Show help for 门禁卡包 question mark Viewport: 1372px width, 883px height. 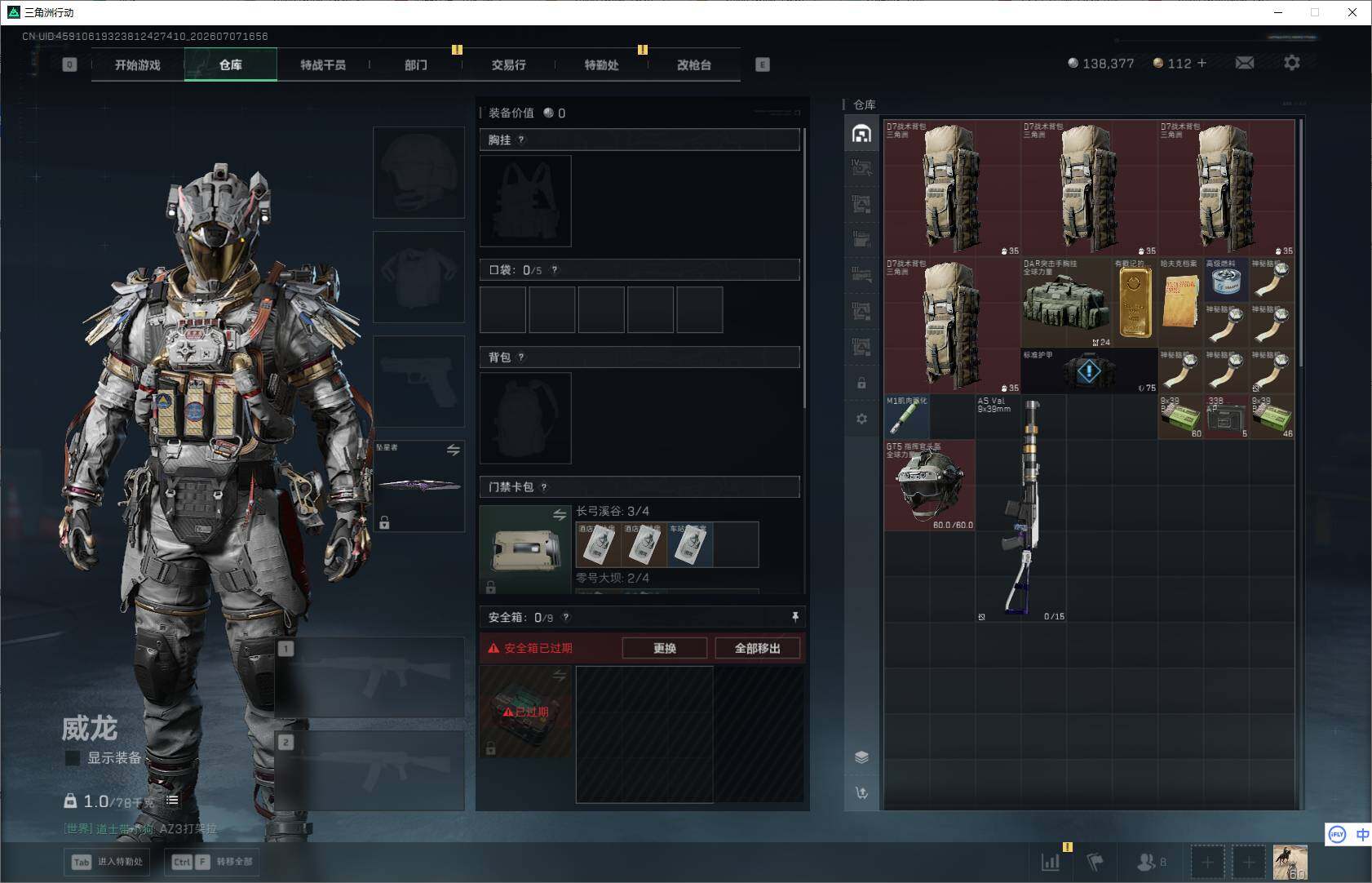[544, 487]
